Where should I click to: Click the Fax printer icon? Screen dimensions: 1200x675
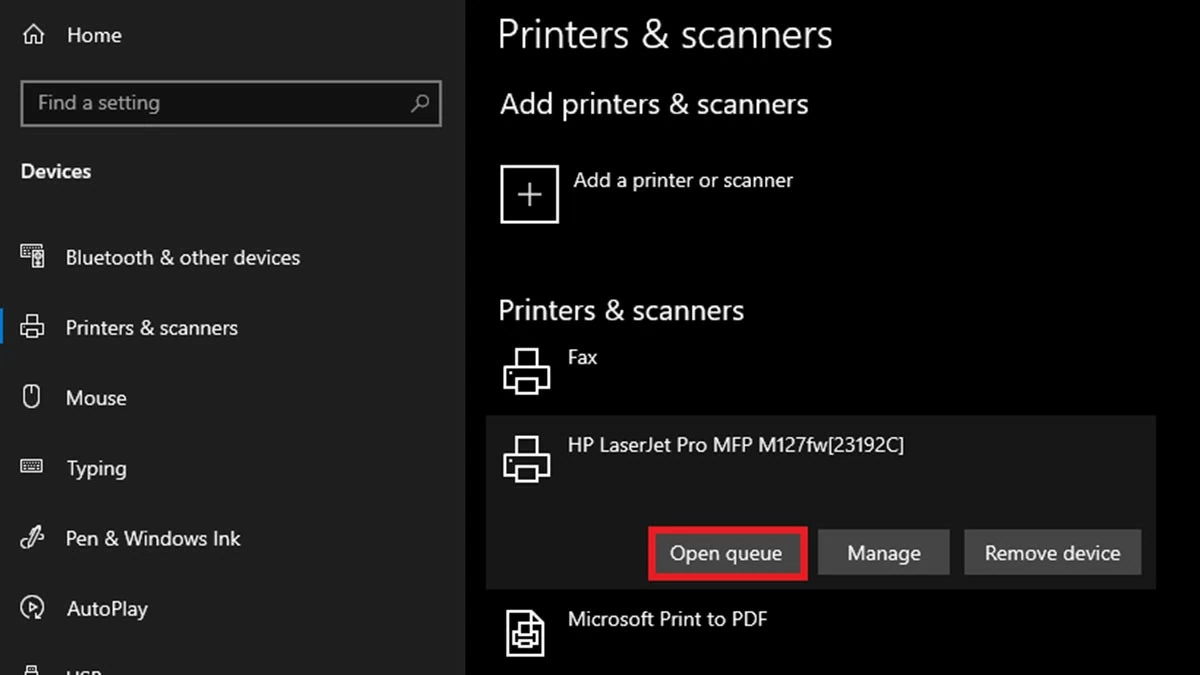(527, 370)
